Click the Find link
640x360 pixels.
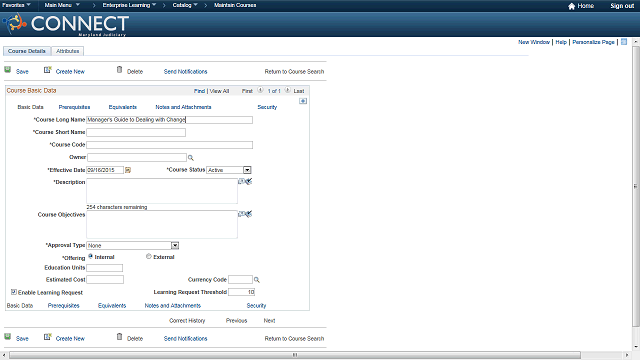[x=199, y=91]
